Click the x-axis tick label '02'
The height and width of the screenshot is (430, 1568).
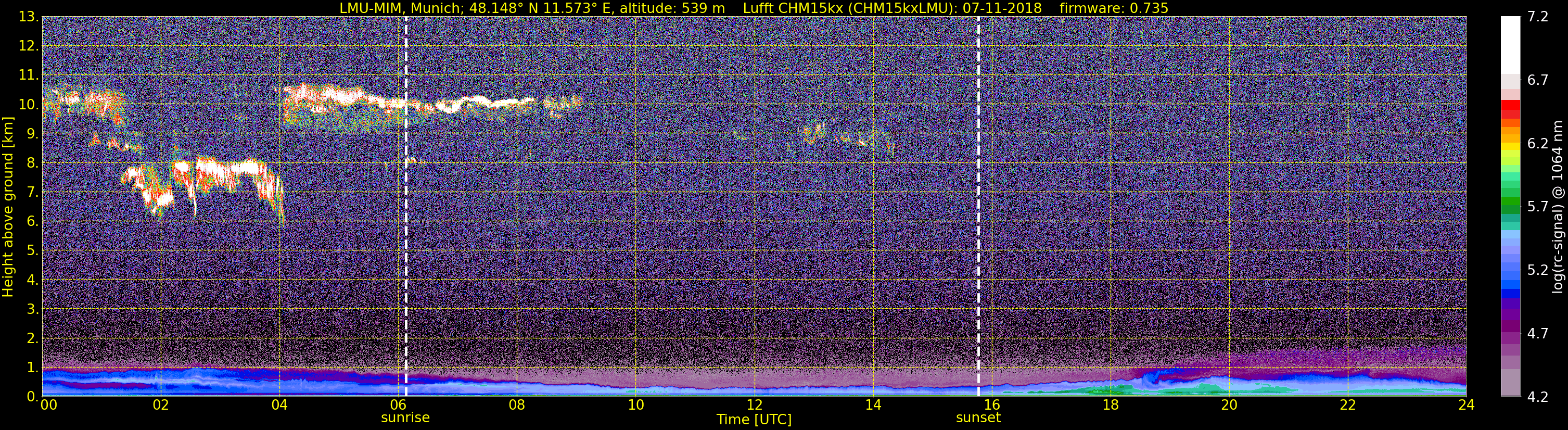161,406
